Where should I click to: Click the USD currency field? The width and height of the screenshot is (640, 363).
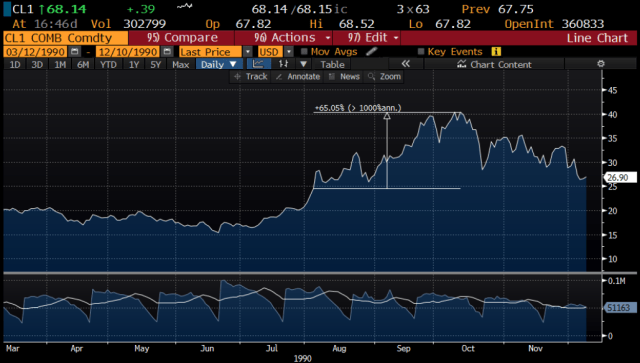coord(270,52)
